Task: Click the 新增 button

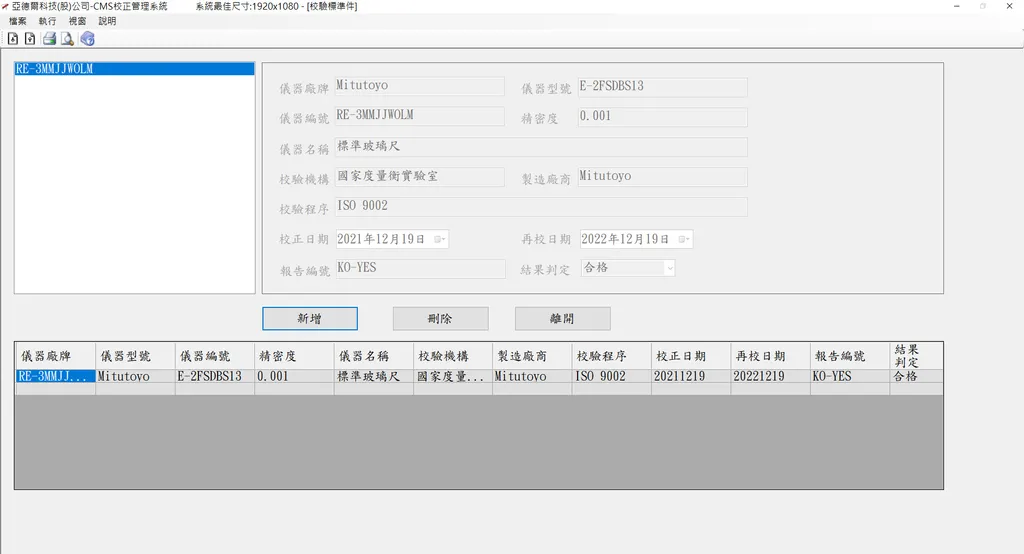Action: 310,319
